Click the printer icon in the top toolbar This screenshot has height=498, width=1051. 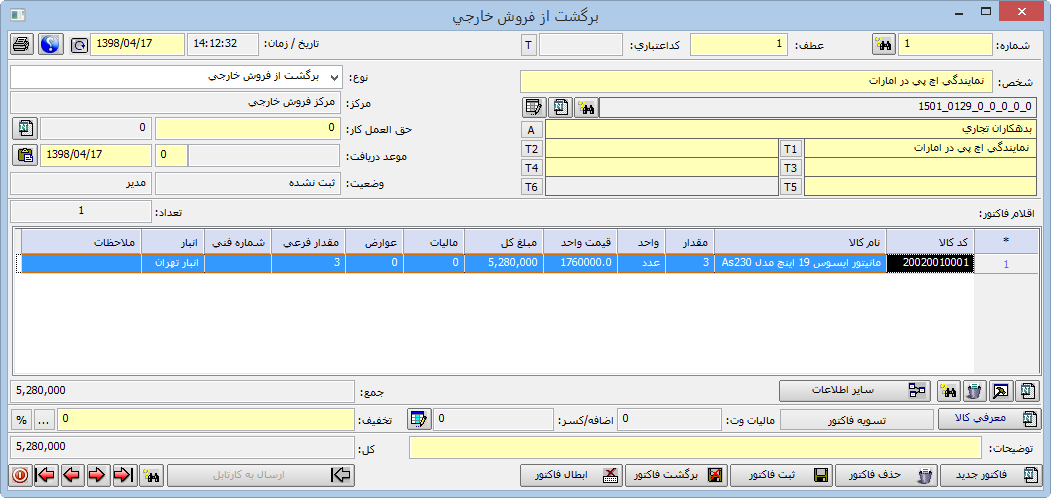21,45
